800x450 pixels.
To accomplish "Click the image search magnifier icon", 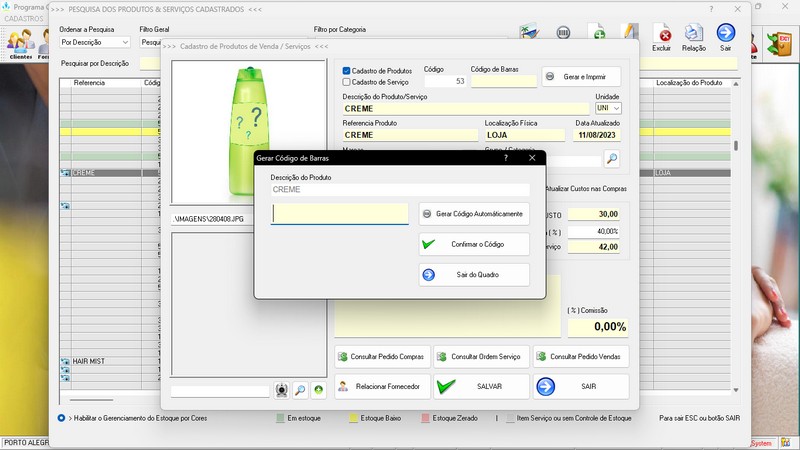I will pyautogui.click(x=301, y=390).
